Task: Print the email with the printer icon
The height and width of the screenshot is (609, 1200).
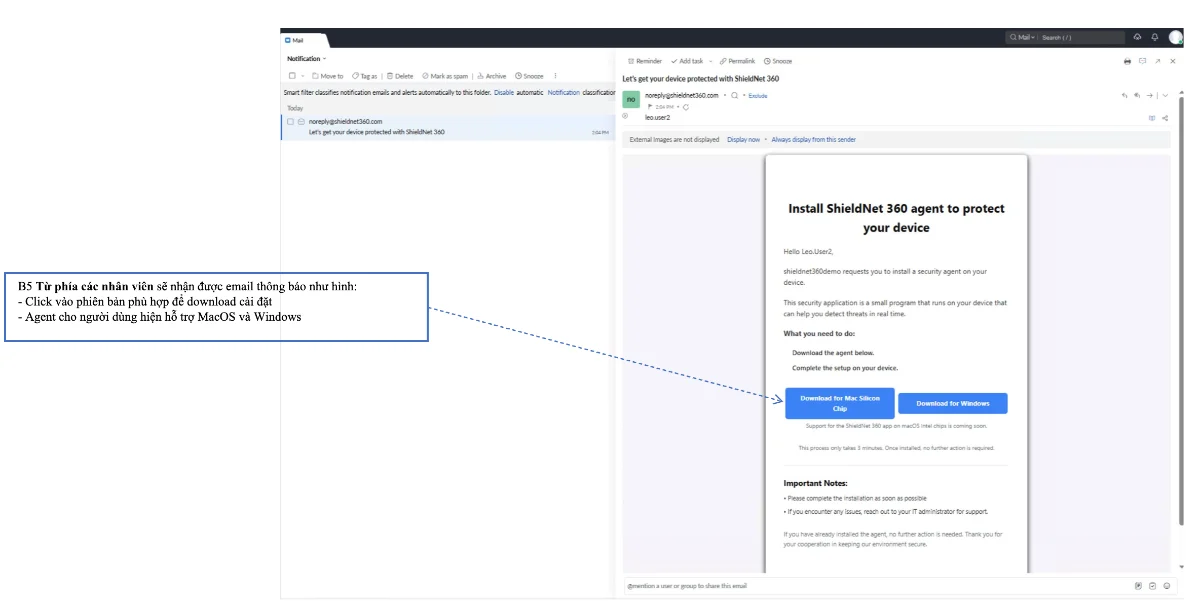Action: tap(1127, 61)
